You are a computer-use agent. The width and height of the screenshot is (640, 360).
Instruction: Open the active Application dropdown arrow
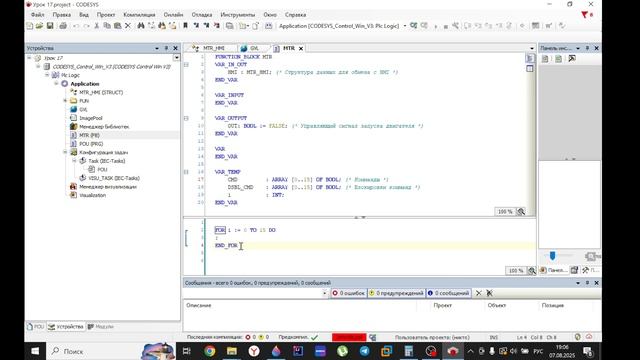(x=405, y=26)
